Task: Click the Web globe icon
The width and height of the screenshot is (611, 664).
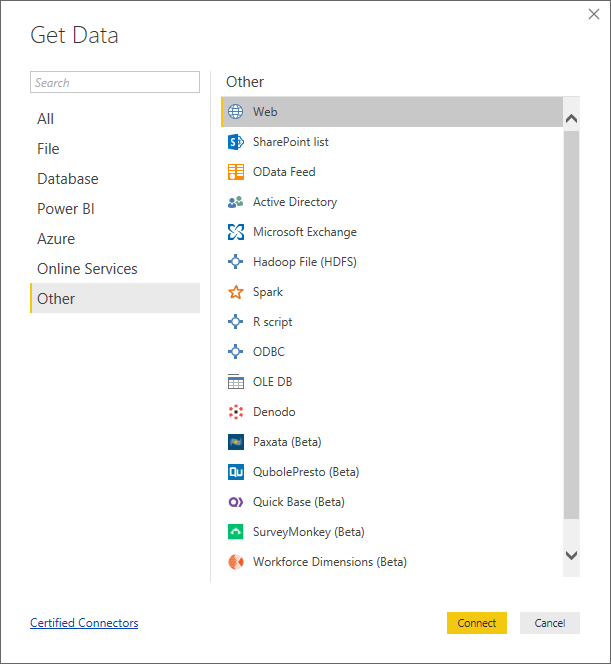Action: (x=236, y=112)
